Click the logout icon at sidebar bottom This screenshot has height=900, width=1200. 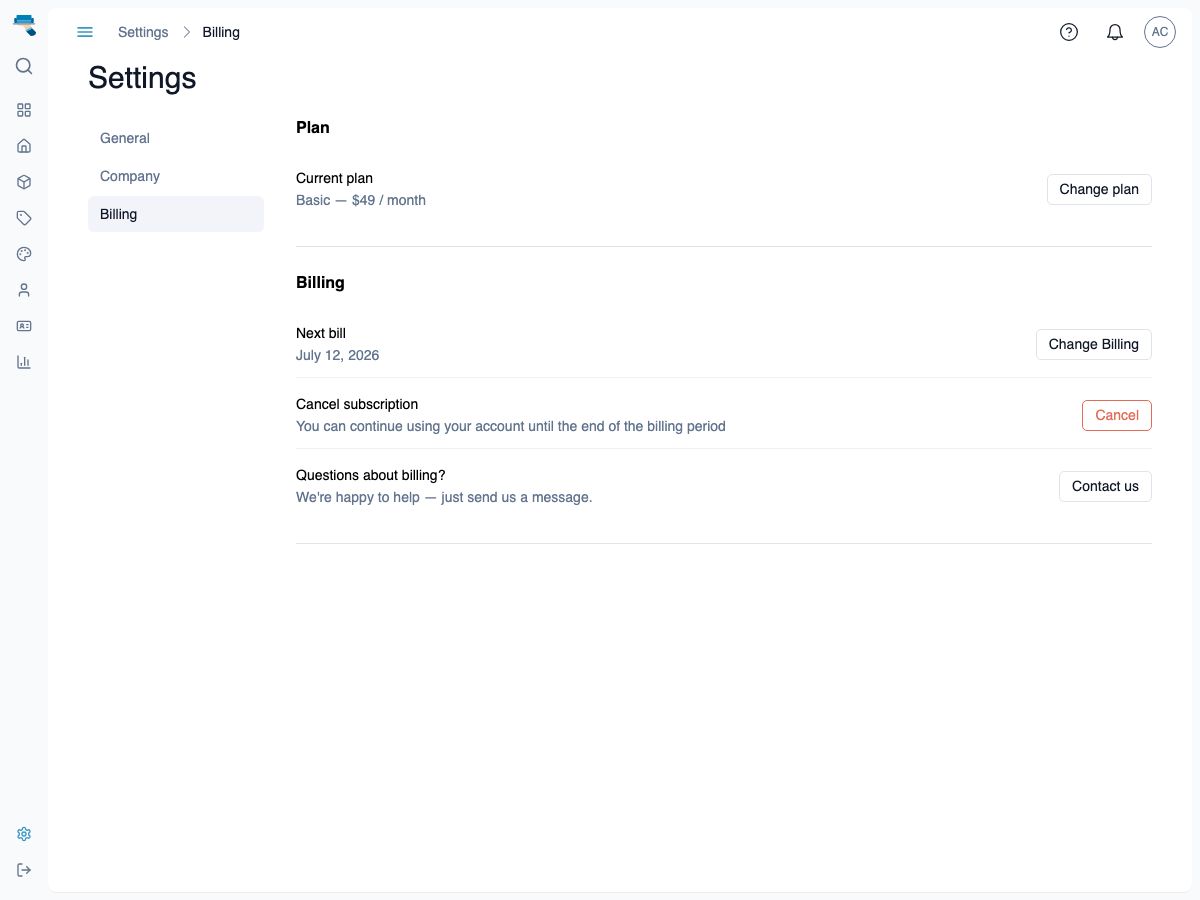[x=24, y=870]
